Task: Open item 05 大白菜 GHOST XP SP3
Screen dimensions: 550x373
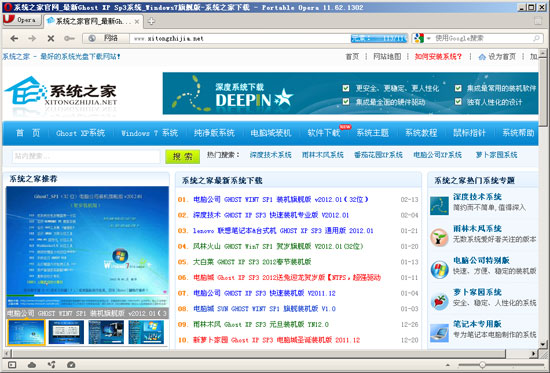Action: click(252, 262)
